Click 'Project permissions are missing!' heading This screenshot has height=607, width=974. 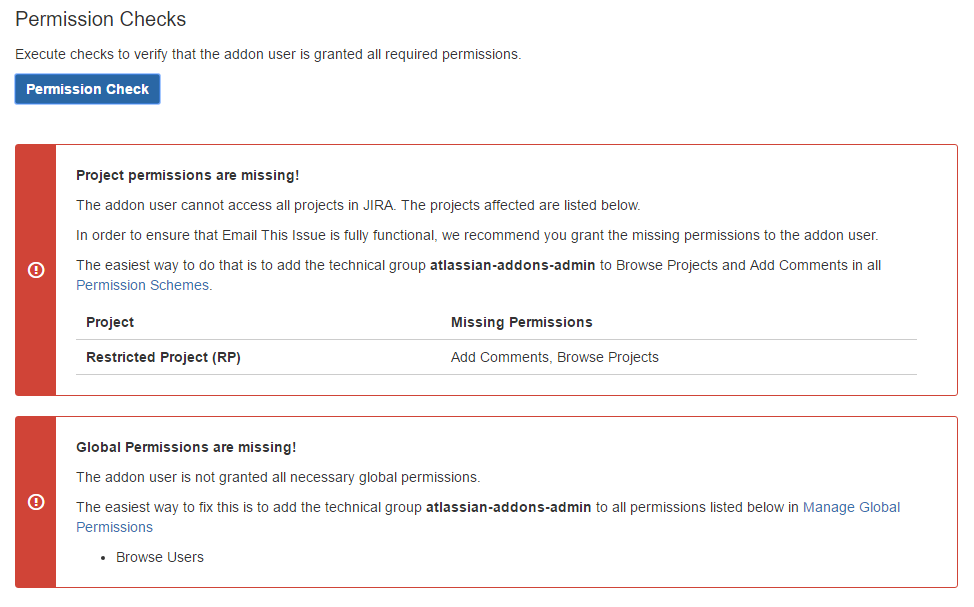188,175
